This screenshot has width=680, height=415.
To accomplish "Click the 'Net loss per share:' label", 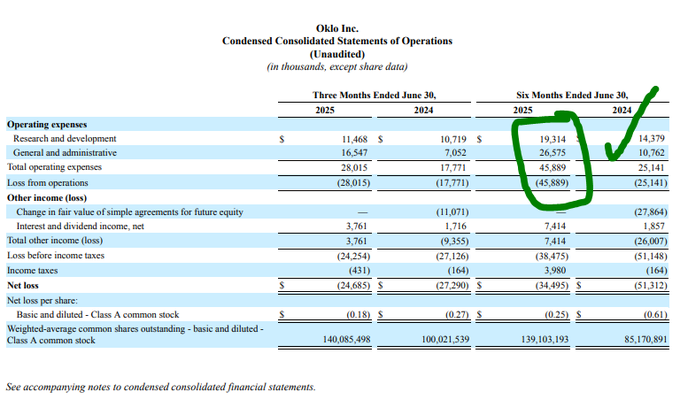I will [42, 301].
